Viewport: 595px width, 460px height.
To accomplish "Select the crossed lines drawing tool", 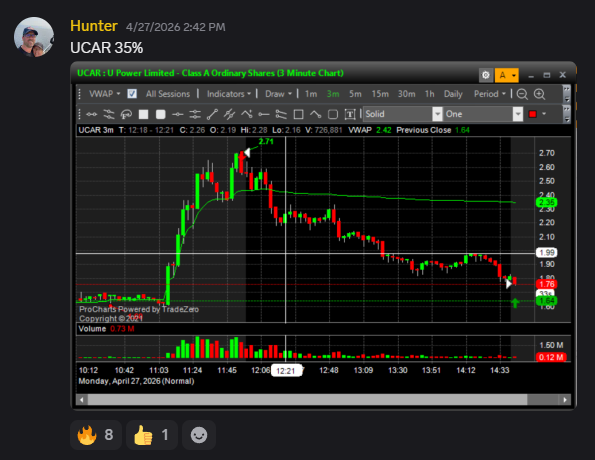I will [109, 114].
